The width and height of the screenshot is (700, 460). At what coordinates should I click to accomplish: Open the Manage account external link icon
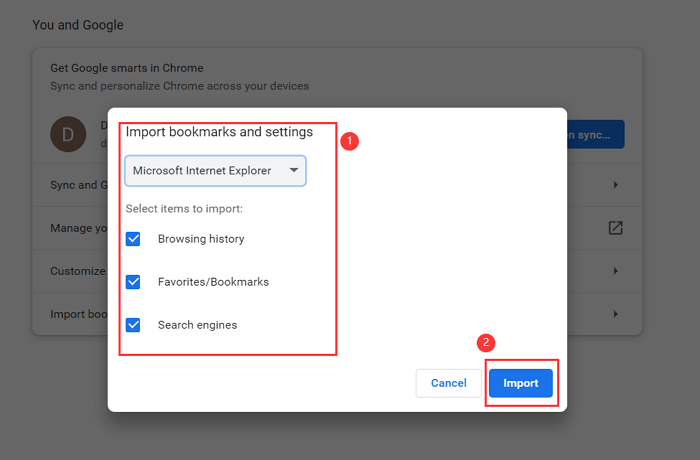[615, 228]
